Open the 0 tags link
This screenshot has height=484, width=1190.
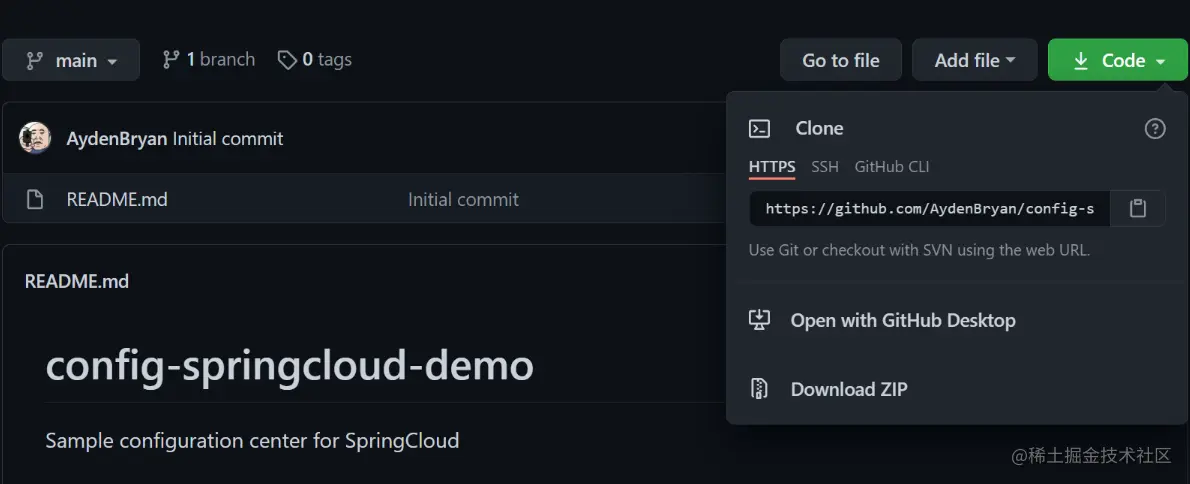click(314, 59)
